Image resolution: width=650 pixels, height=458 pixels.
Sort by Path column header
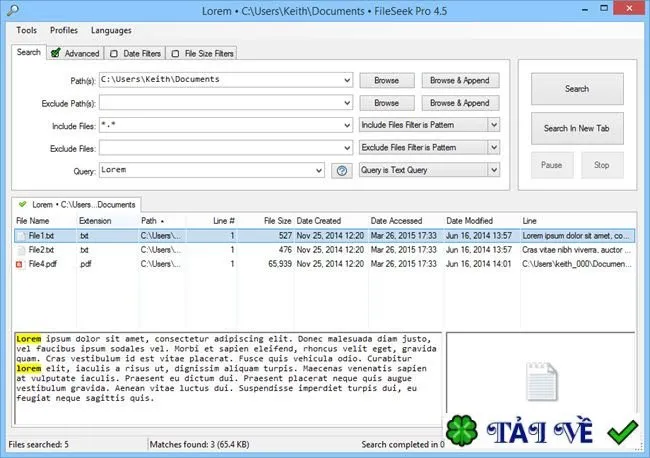tap(162, 221)
